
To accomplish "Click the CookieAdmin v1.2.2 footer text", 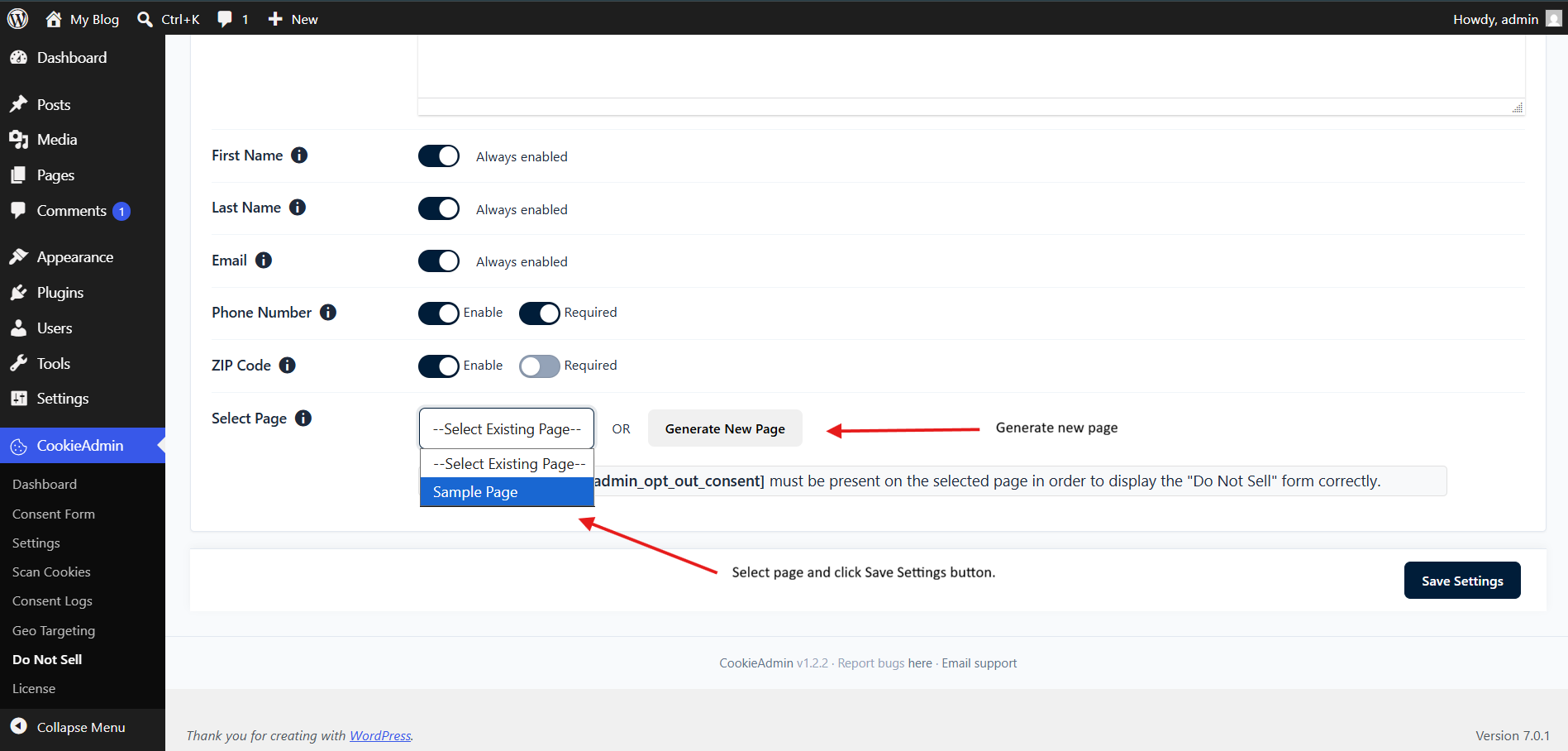I will (773, 663).
